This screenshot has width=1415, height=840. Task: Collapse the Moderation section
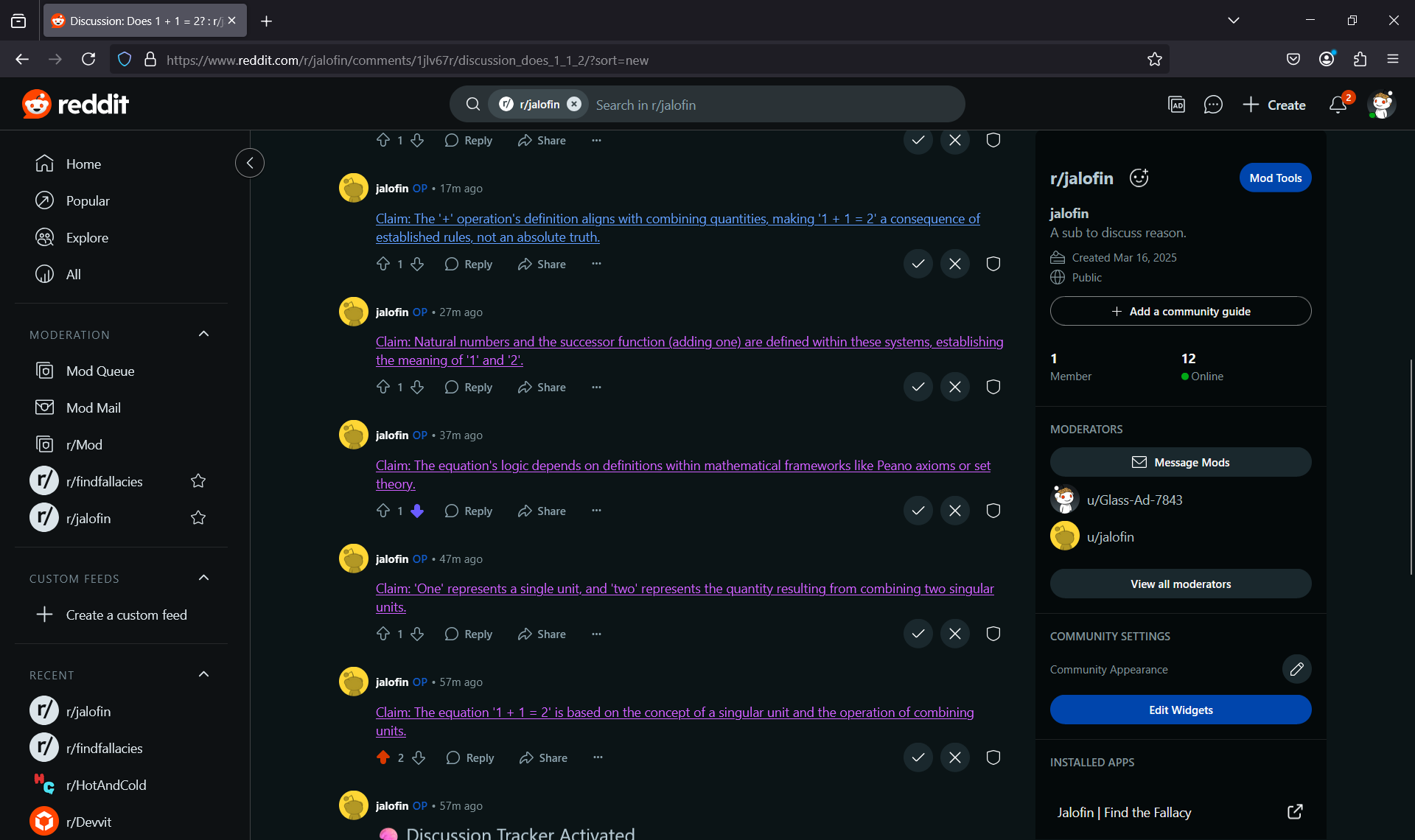pyautogui.click(x=204, y=335)
